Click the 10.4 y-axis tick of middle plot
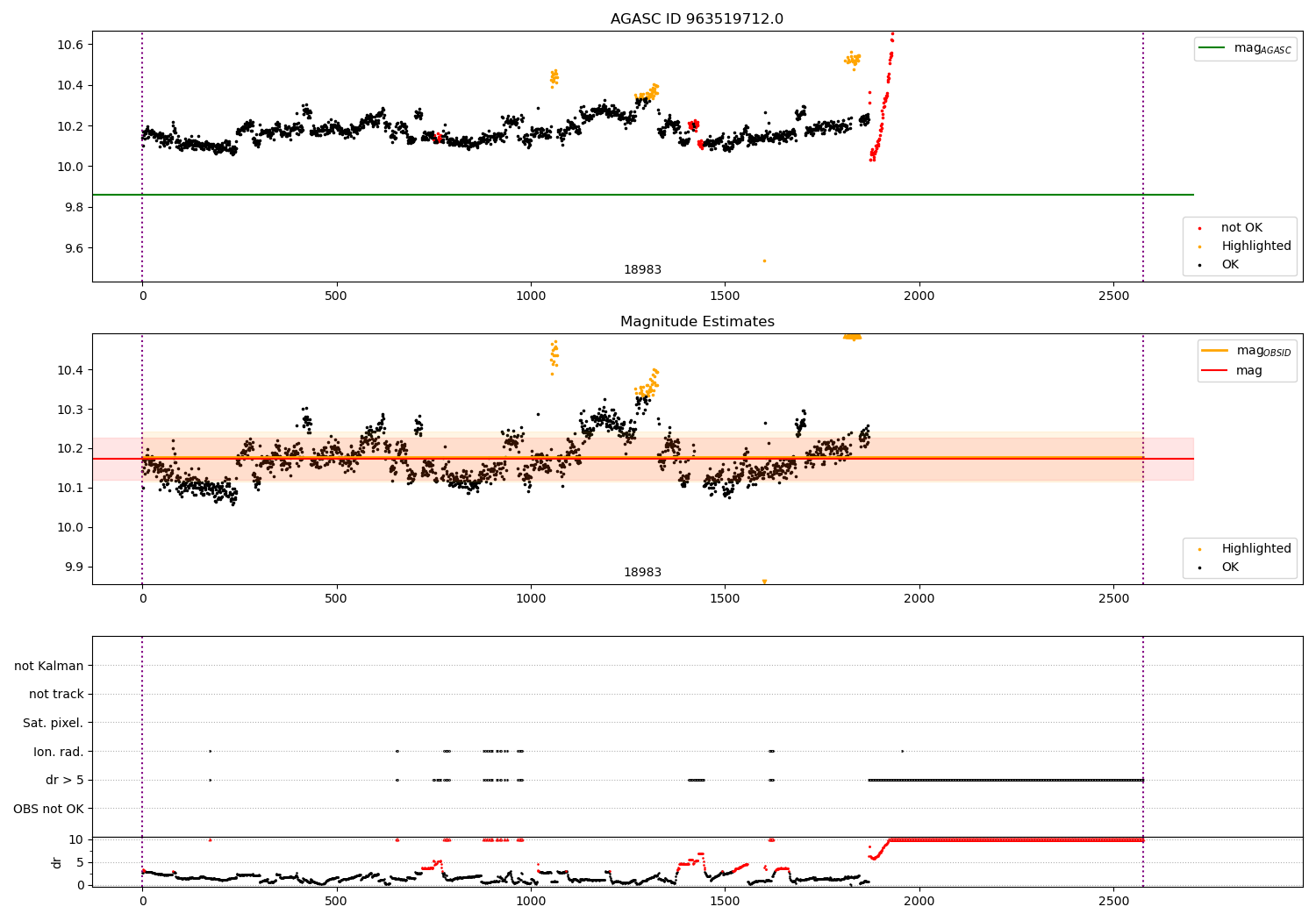Viewport: 1316px width, 921px height. tap(70, 370)
